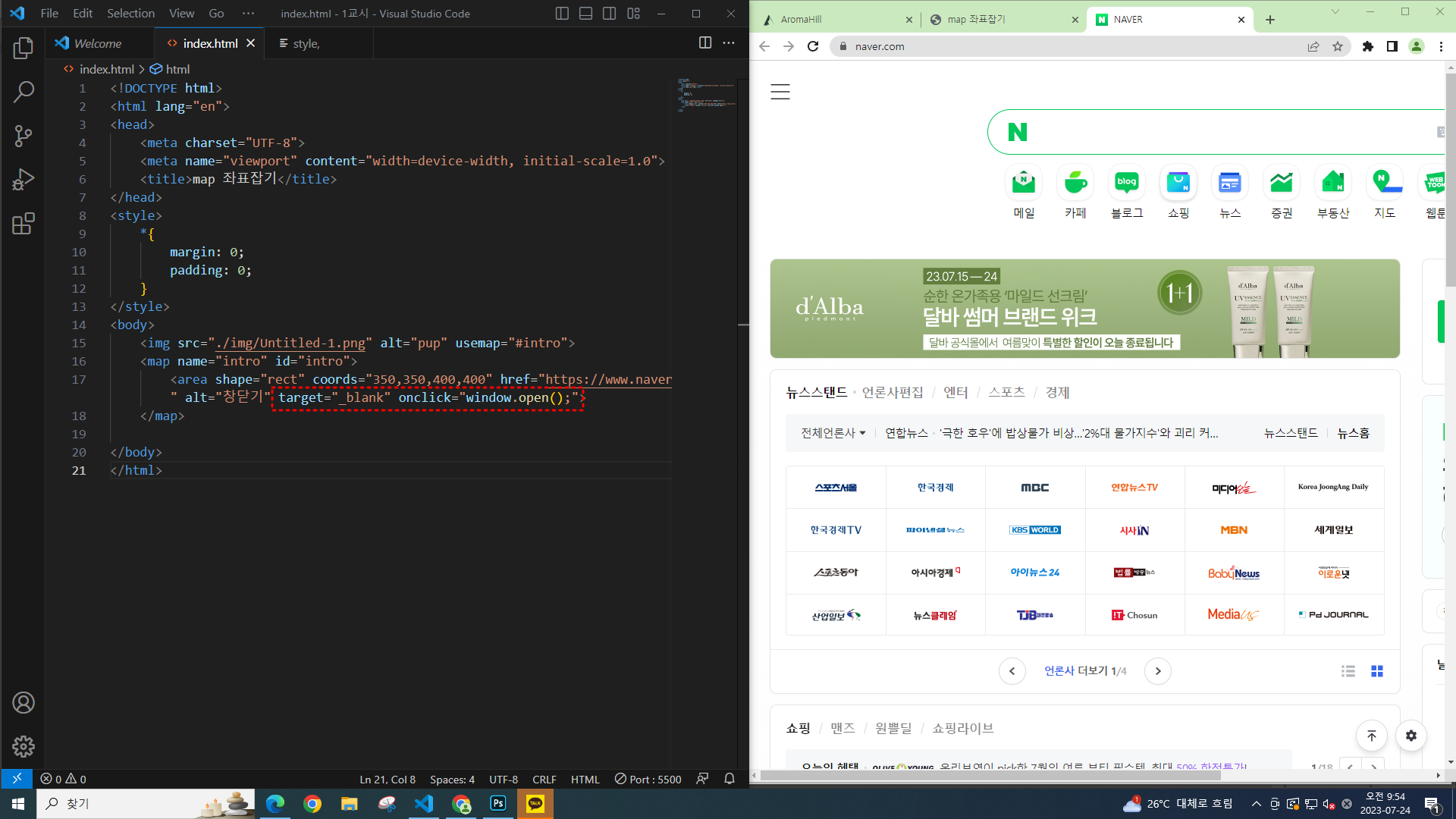Screen dimensions: 1456x819
Task: Show next page of 언론사 더보기
Action: pos(1157,671)
